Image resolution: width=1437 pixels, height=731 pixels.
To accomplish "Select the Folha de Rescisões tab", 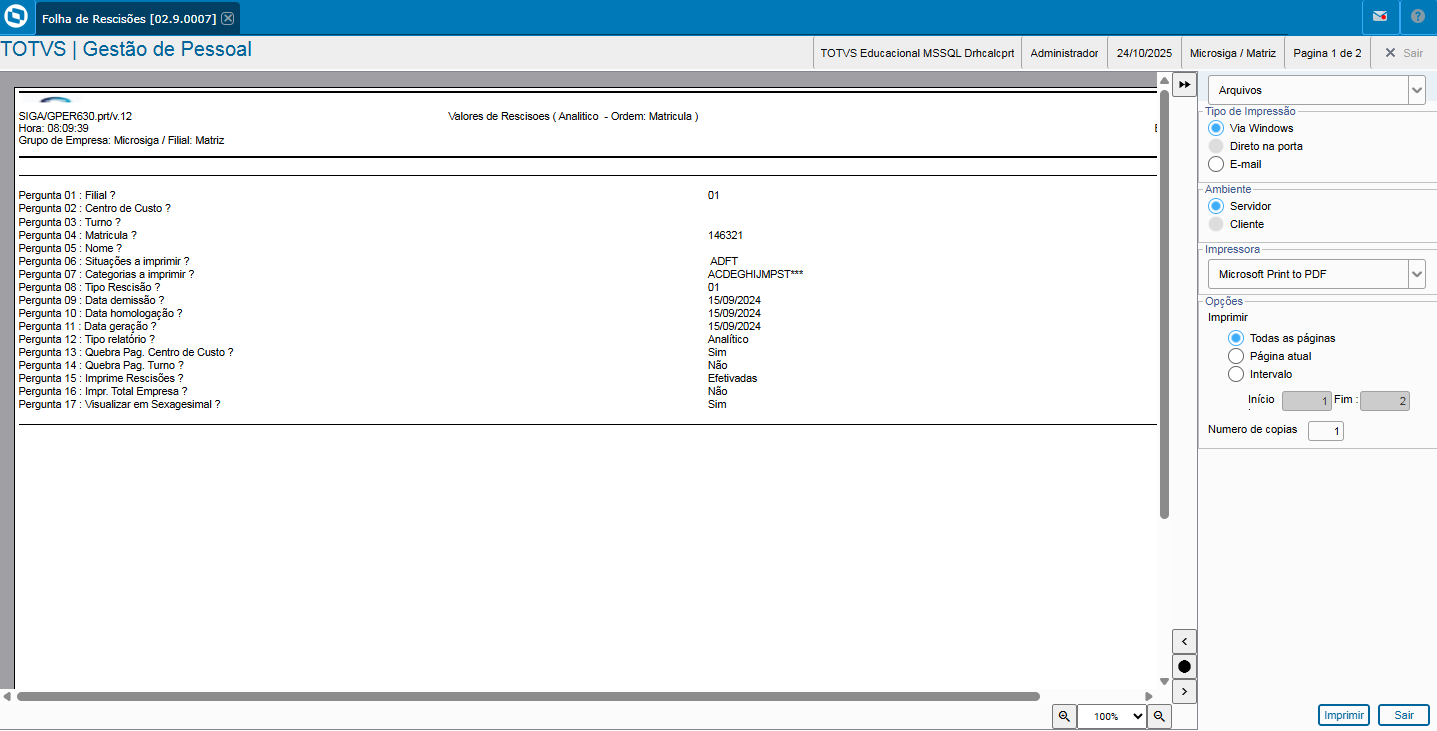I will coord(129,18).
